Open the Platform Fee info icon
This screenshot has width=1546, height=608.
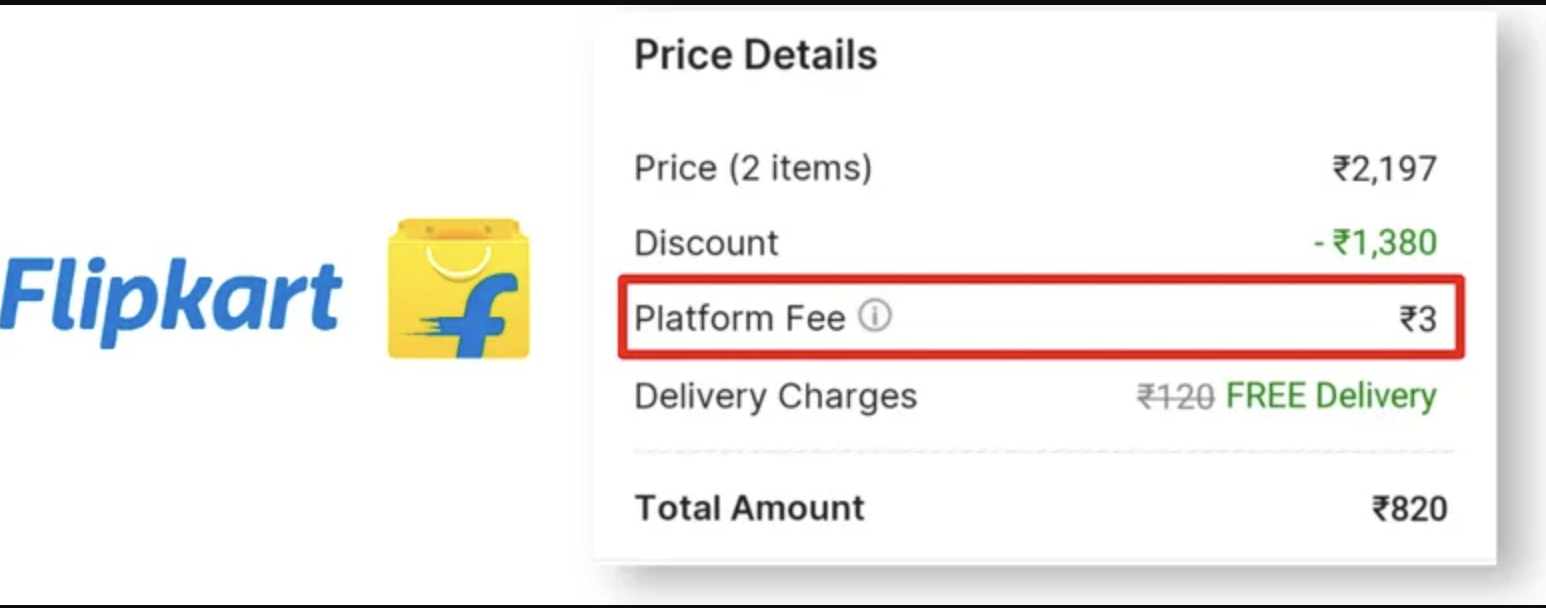tap(875, 317)
